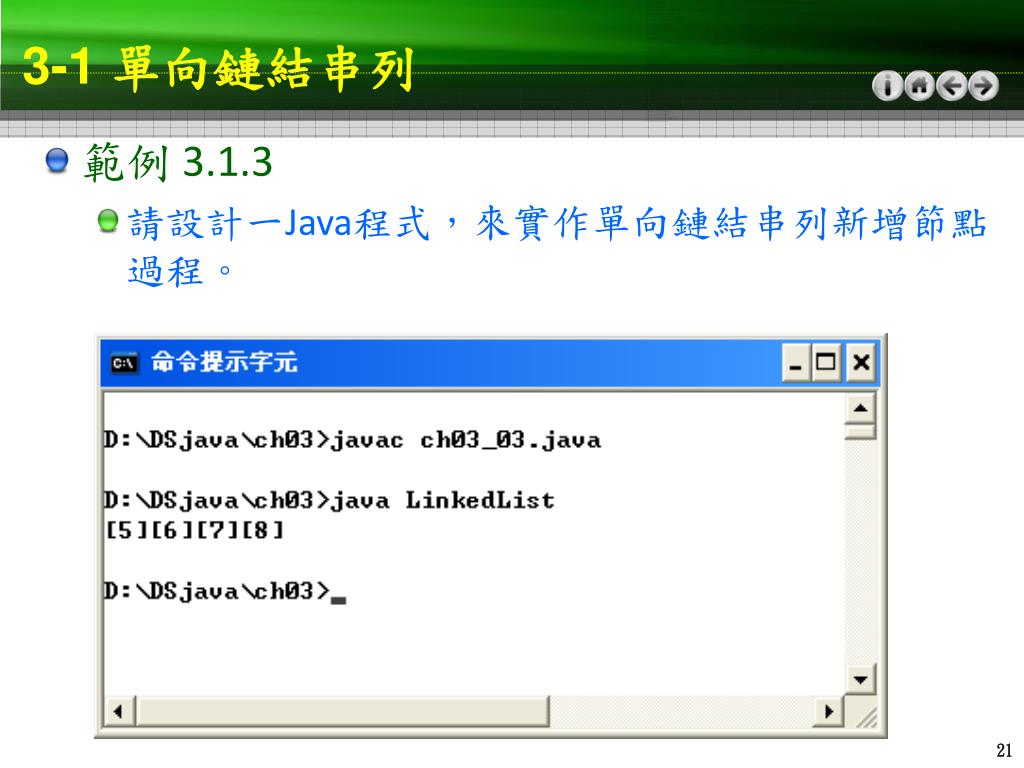Click the window resize grip corner
1024x768 pixels.
[862, 713]
